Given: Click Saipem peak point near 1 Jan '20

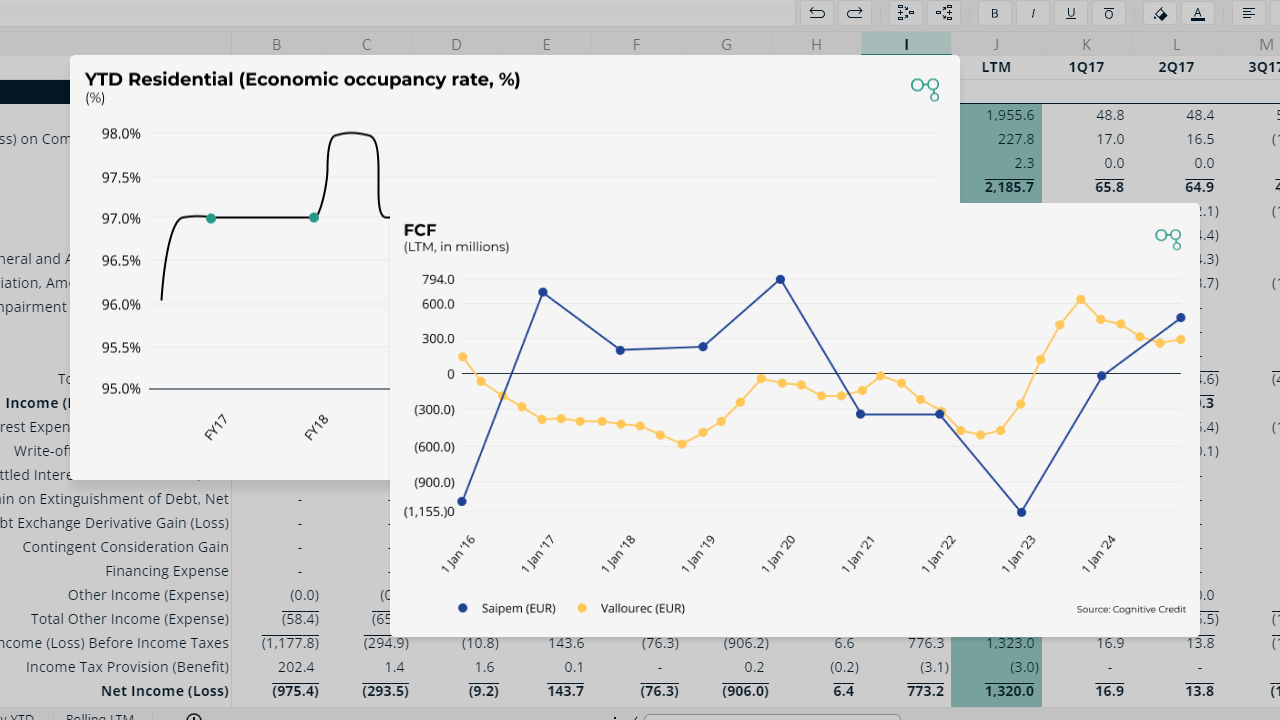Looking at the screenshot, I should [x=780, y=280].
